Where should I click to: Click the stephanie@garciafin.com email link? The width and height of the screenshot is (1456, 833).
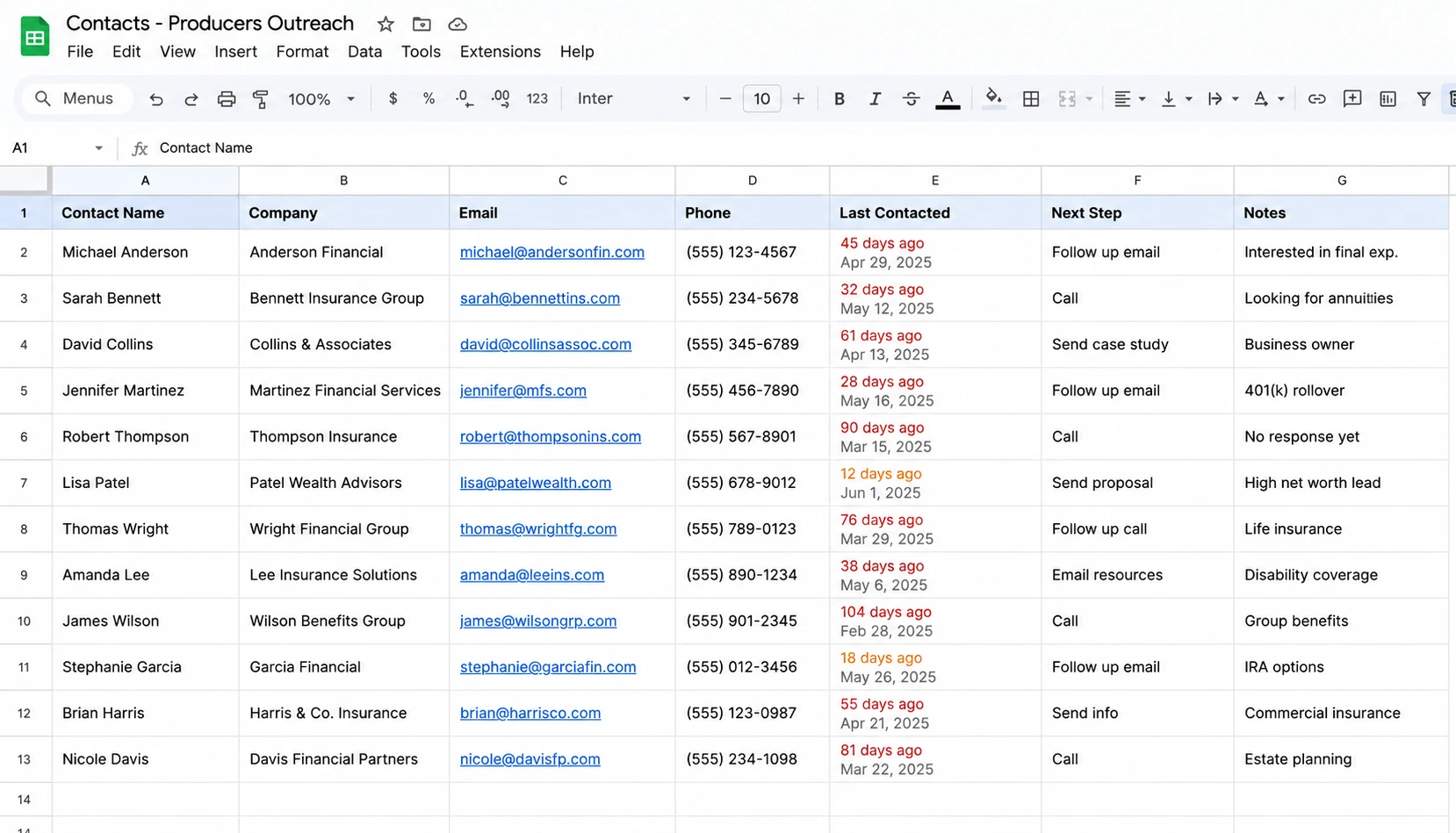pyautogui.click(x=547, y=667)
